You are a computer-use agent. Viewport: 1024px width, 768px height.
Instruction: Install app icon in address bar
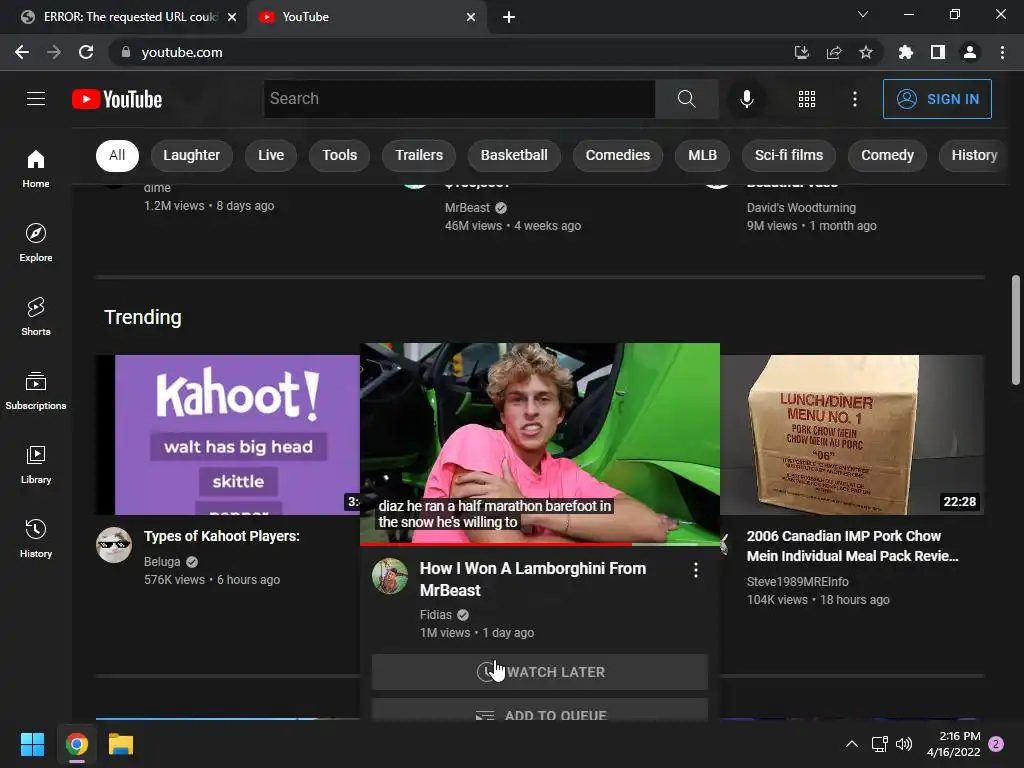[x=801, y=52]
